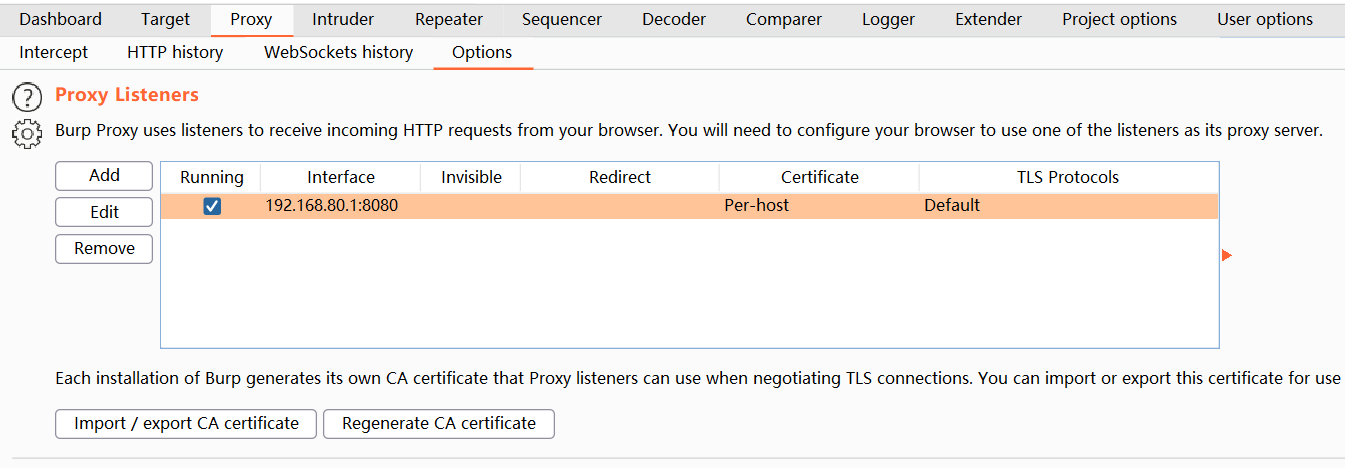Open the Intruder tab

343,19
